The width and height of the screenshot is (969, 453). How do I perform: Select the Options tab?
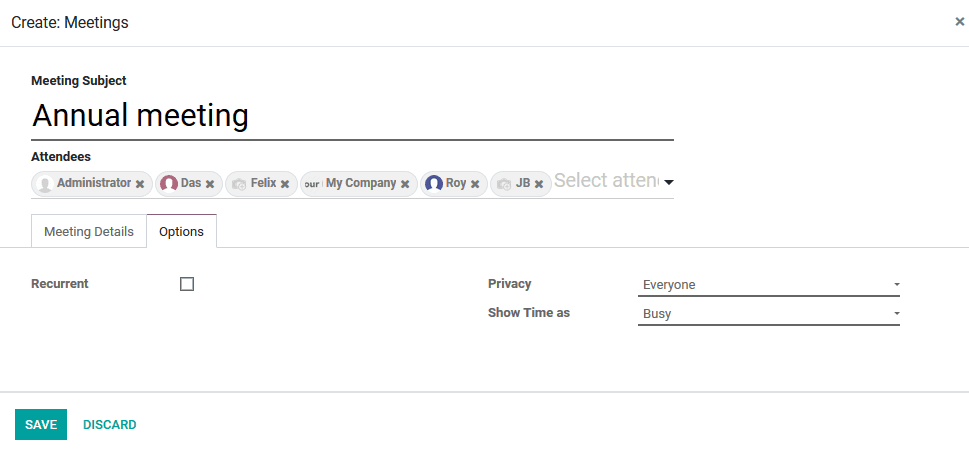pyautogui.click(x=182, y=232)
